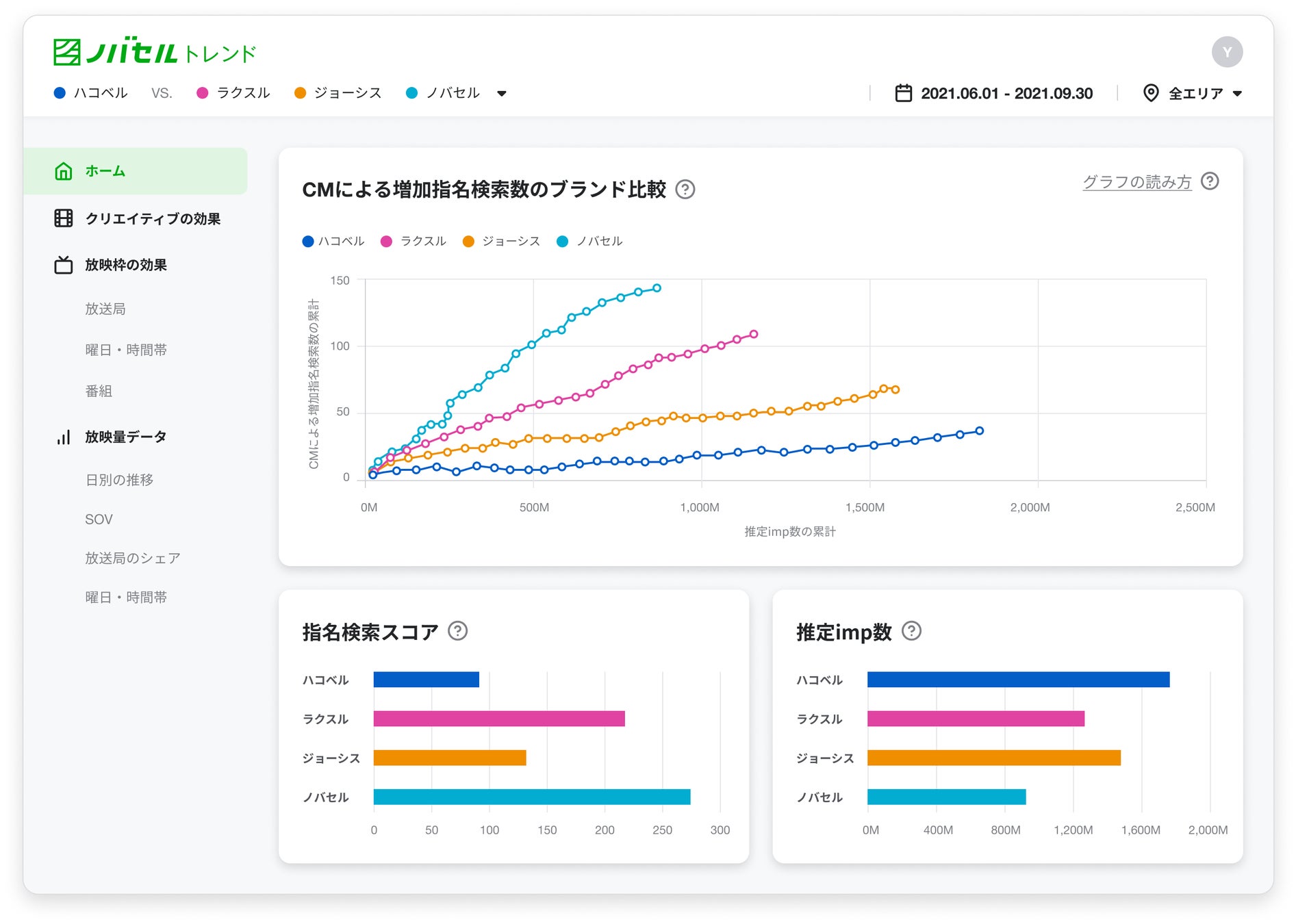Click the last teal ノバセル line data point
The width and height of the screenshot is (1296, 924).
[657, 288]
